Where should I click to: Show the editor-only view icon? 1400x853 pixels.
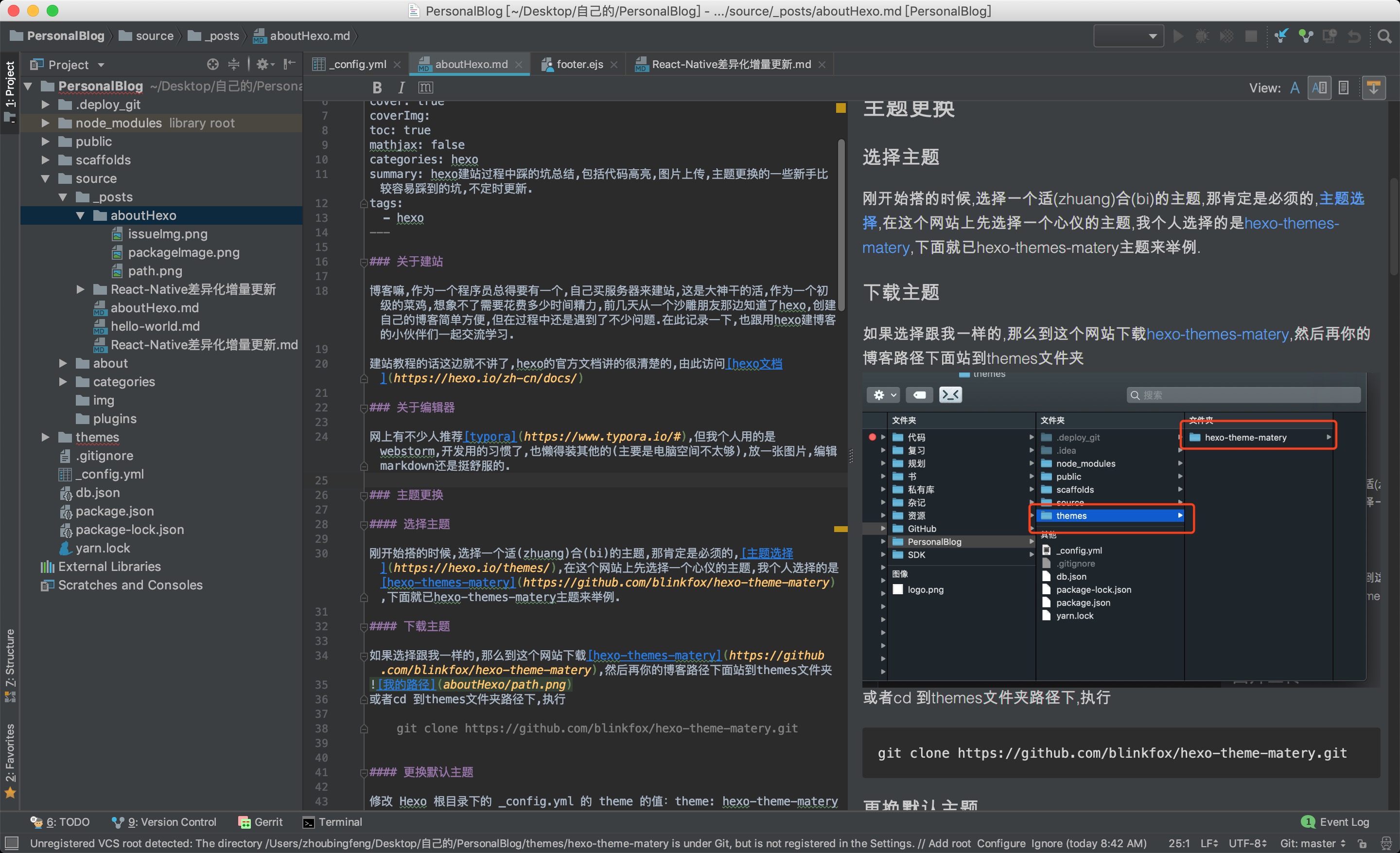click(x=1295, y=88)
